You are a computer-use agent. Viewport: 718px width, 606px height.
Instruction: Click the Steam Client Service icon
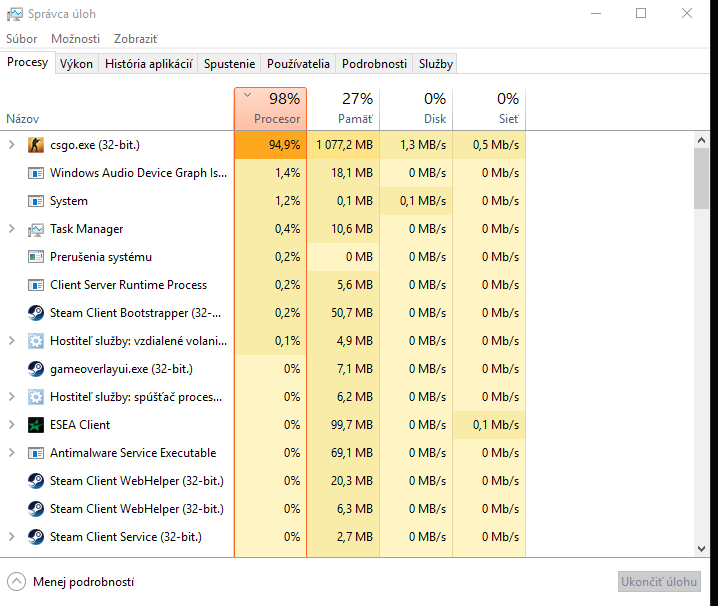pos(36,537)
